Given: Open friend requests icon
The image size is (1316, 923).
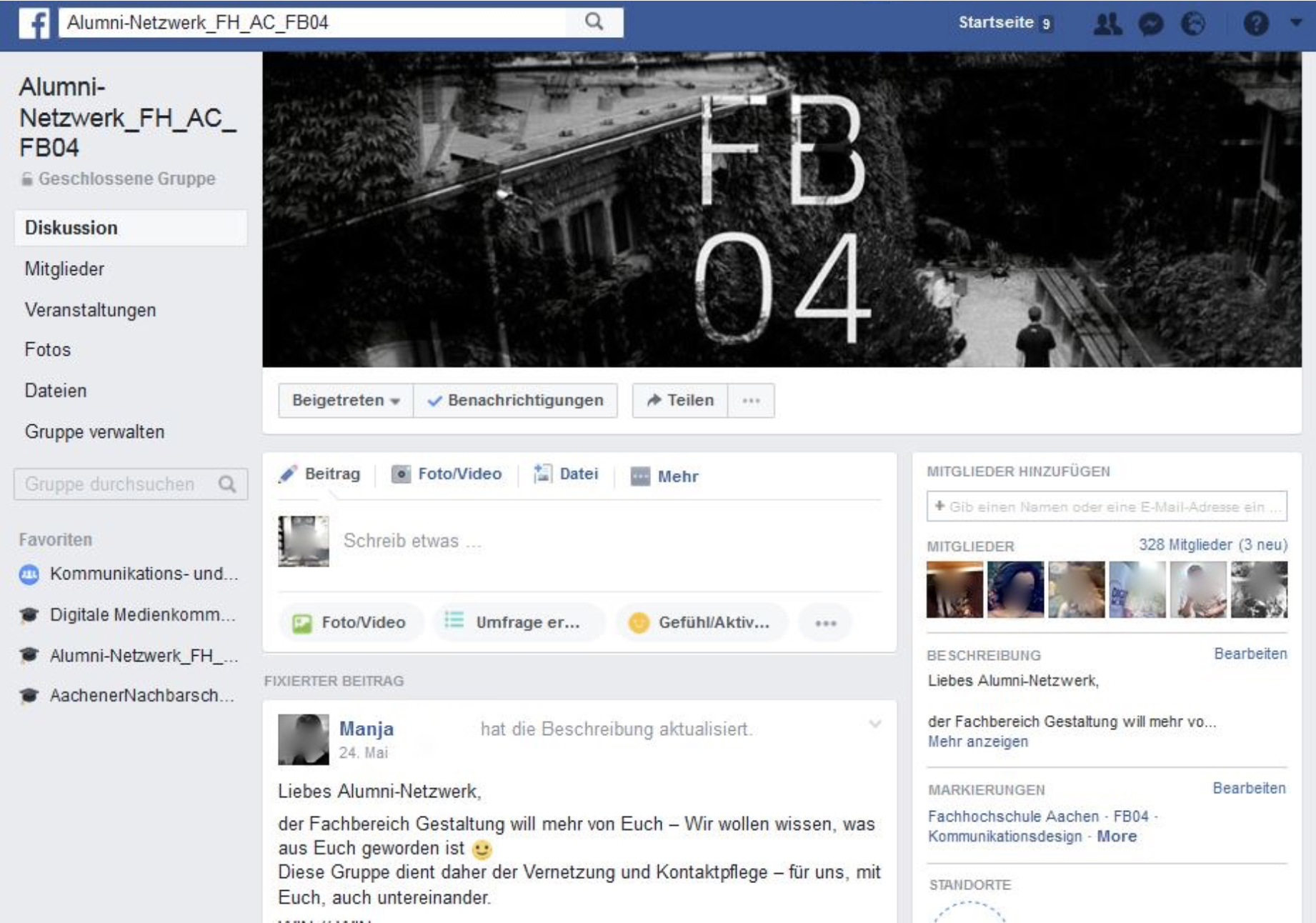Looking at the screenshot, I should coord(1107,24).
